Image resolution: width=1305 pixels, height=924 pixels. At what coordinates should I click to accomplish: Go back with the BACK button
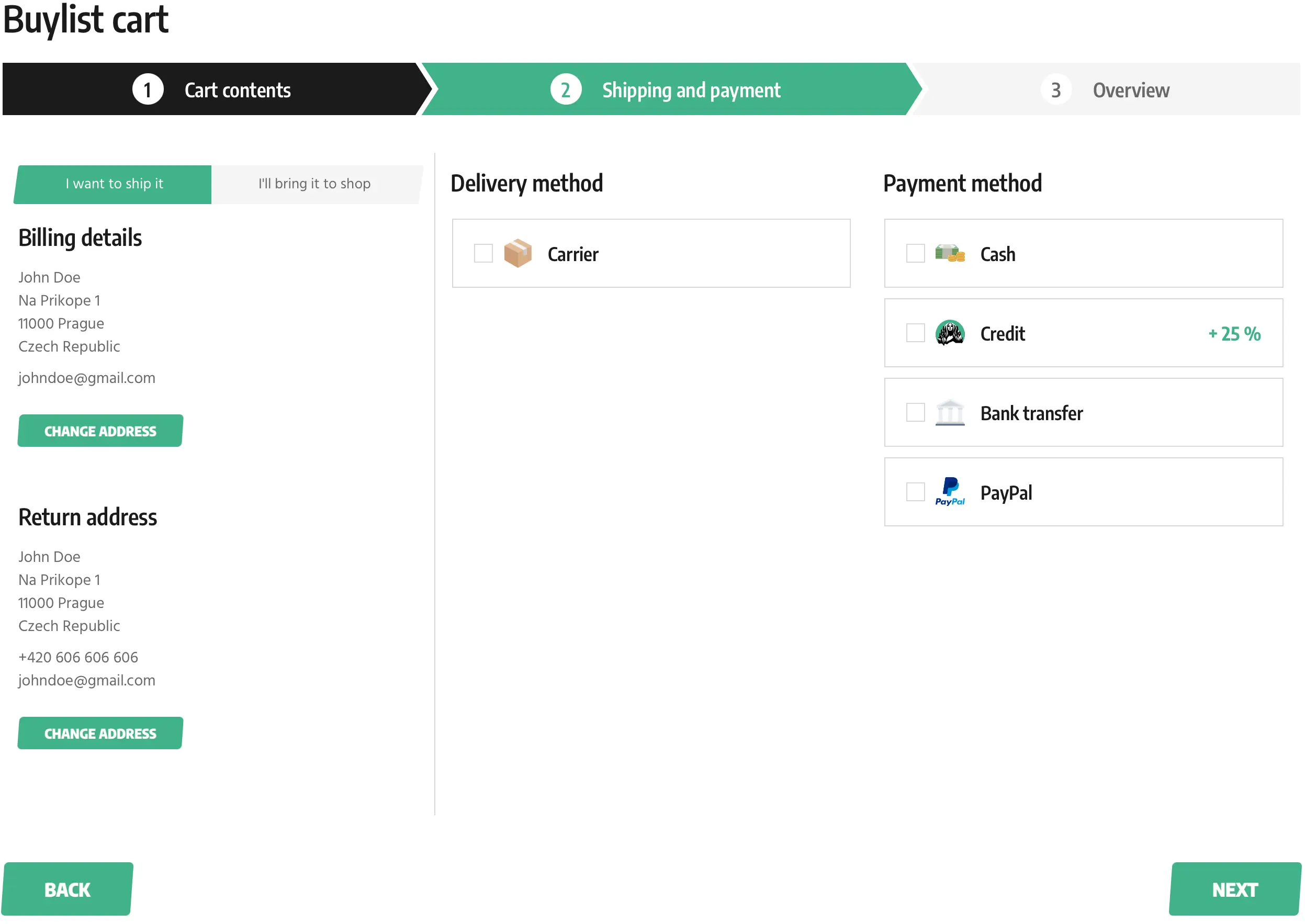point(67,890)
